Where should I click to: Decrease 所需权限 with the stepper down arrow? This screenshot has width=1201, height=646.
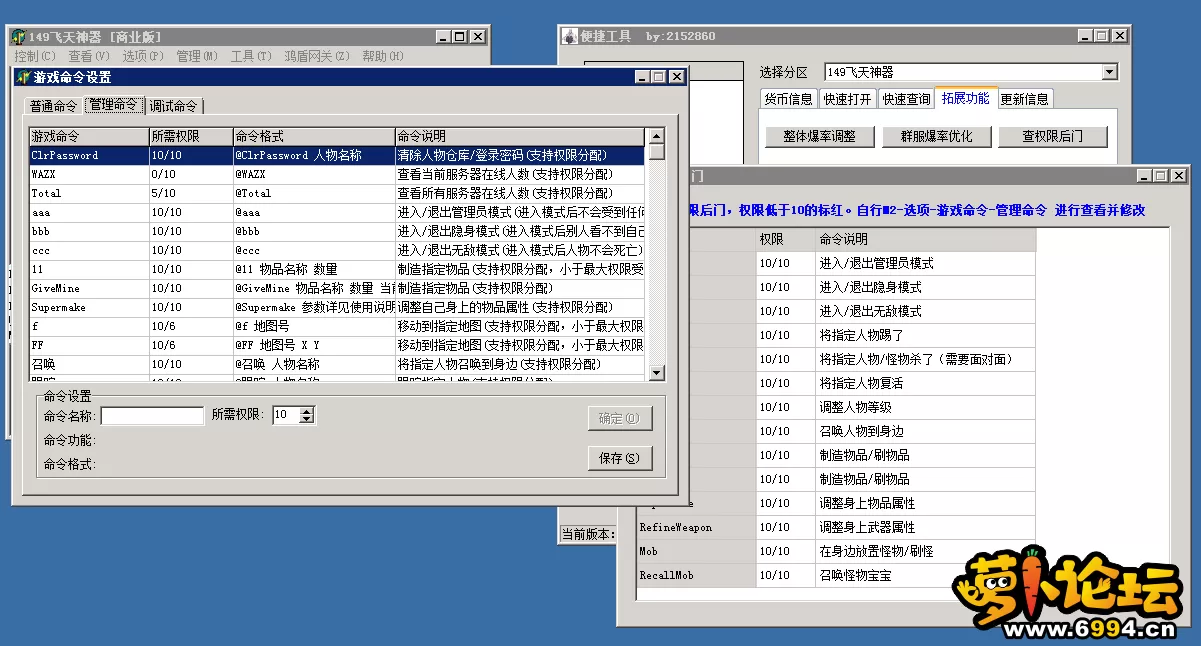coord(307,420)
